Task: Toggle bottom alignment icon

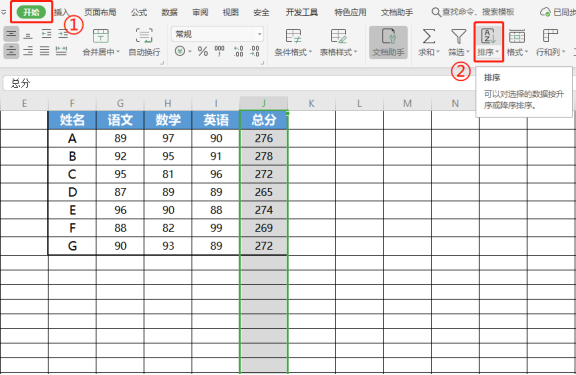Action: click(x=28, y=35)
